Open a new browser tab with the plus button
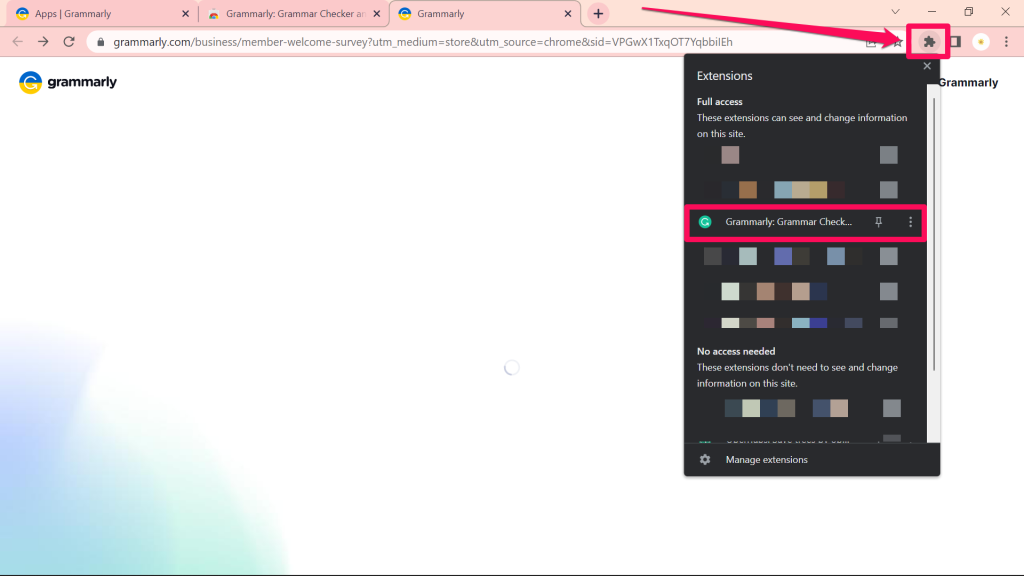Viewport: 1024px width, 576px height. point(598,13)
